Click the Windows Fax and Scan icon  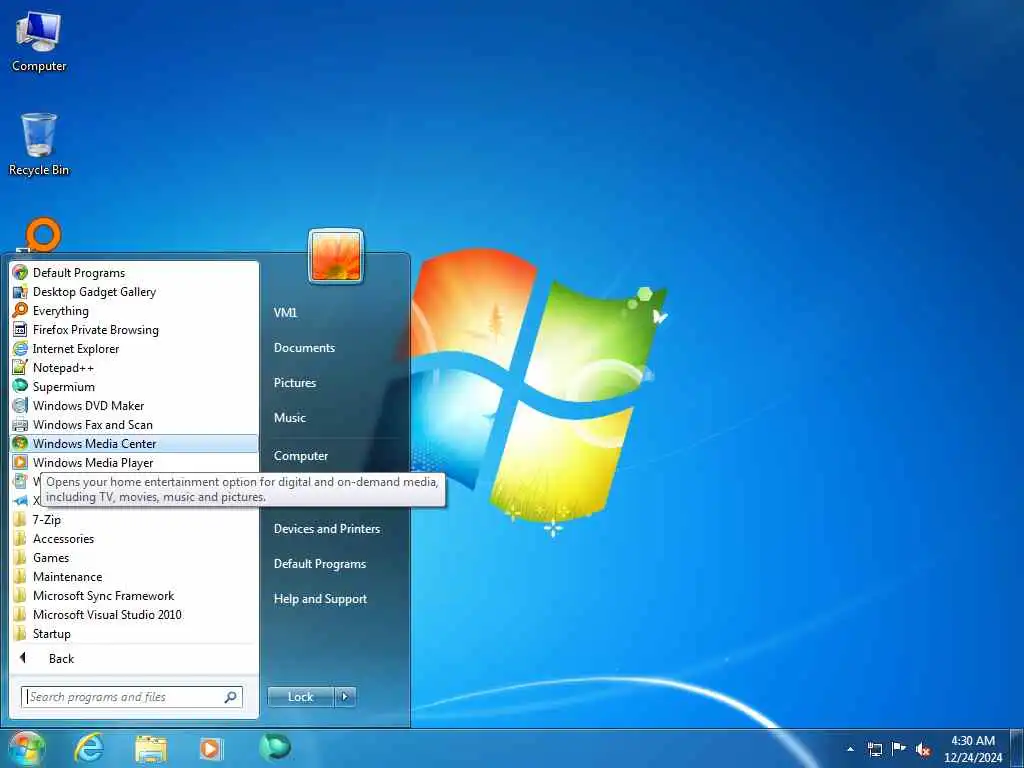(20, 424)
